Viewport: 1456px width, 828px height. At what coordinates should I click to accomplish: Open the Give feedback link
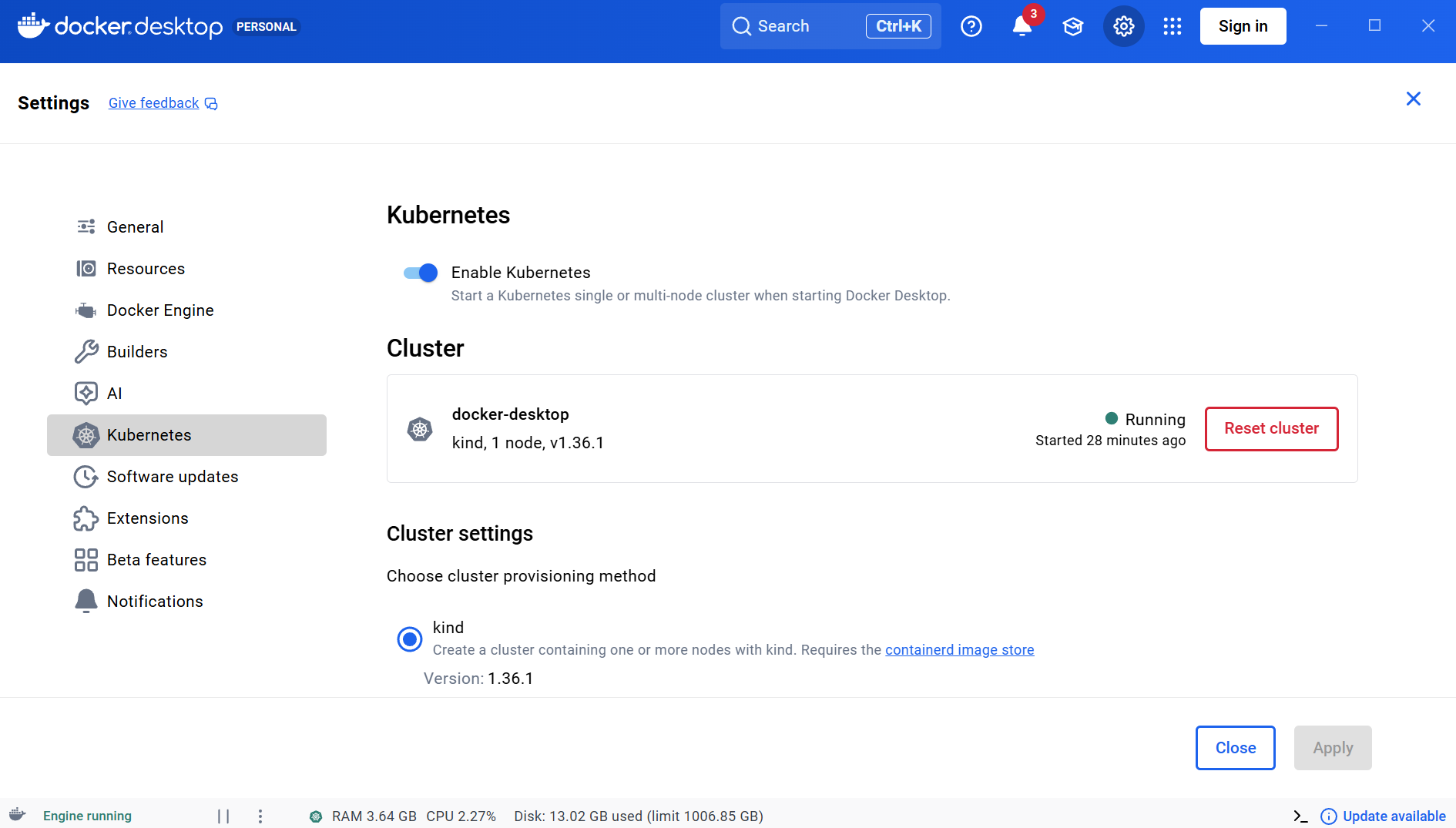[153, 103]
